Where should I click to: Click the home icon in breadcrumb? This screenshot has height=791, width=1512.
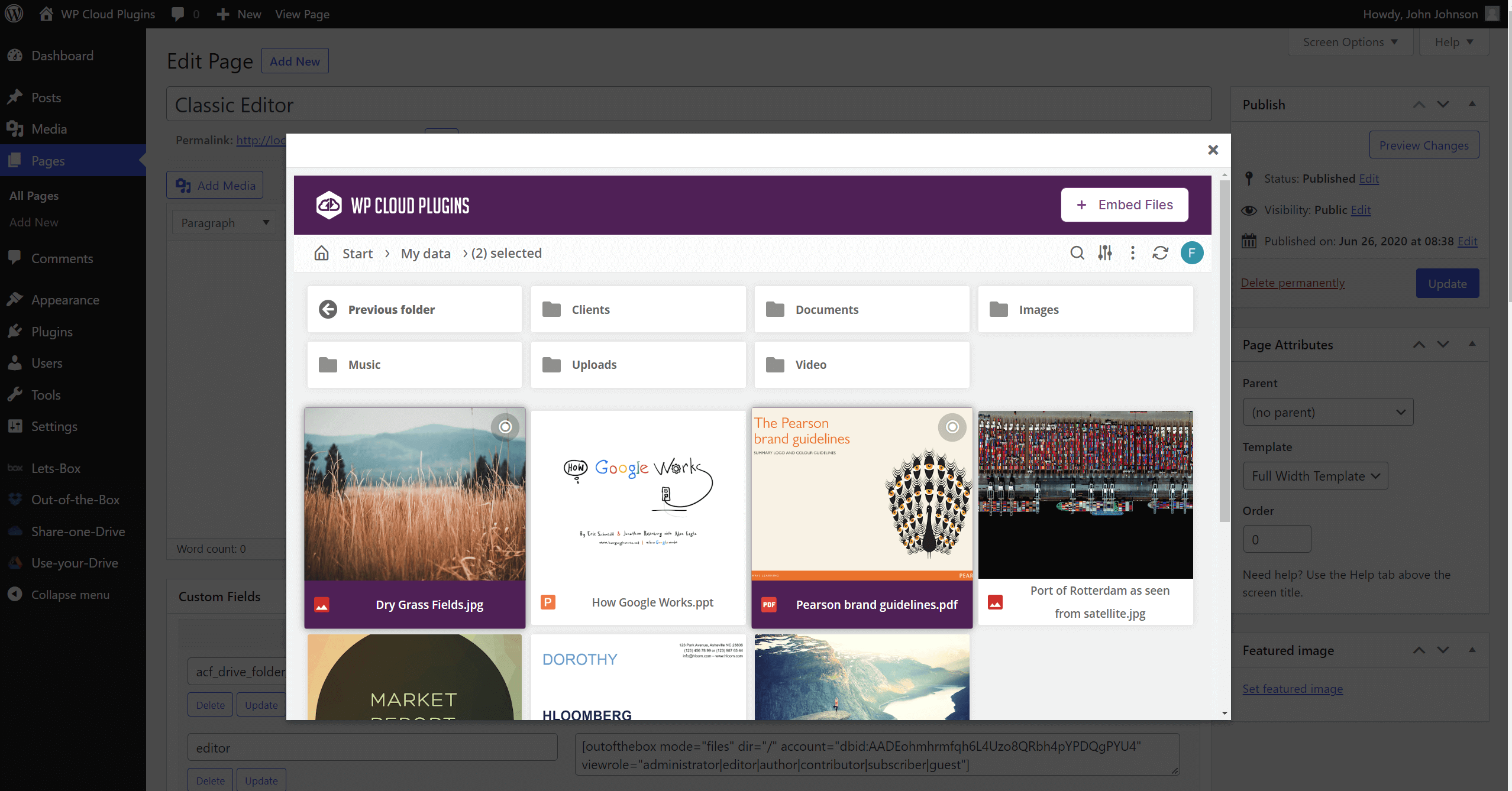pyautogui.click(x=321, y=253)
